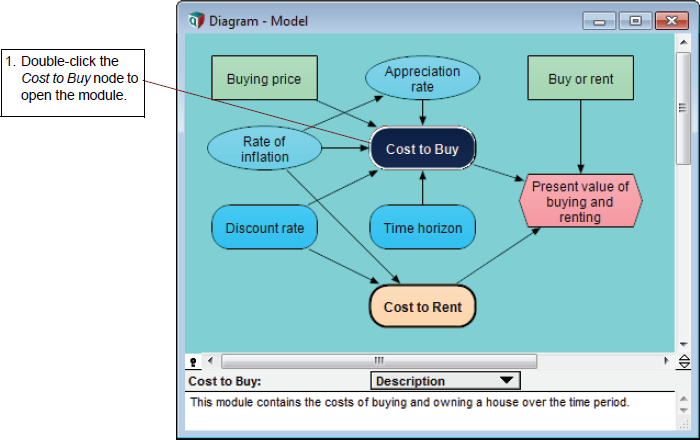Click the description pane scroll down arrow

(683, 410)
